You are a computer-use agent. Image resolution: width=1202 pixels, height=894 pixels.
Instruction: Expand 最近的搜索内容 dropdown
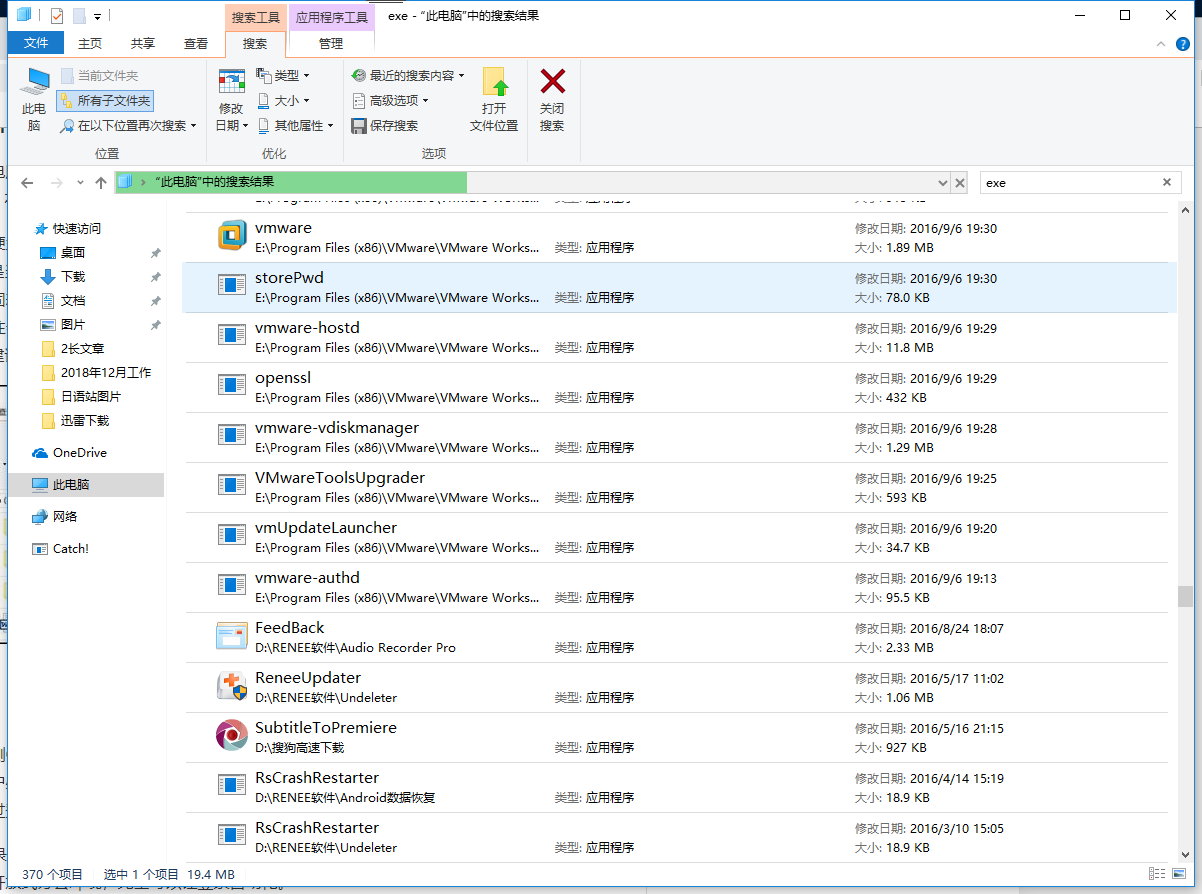408,76
